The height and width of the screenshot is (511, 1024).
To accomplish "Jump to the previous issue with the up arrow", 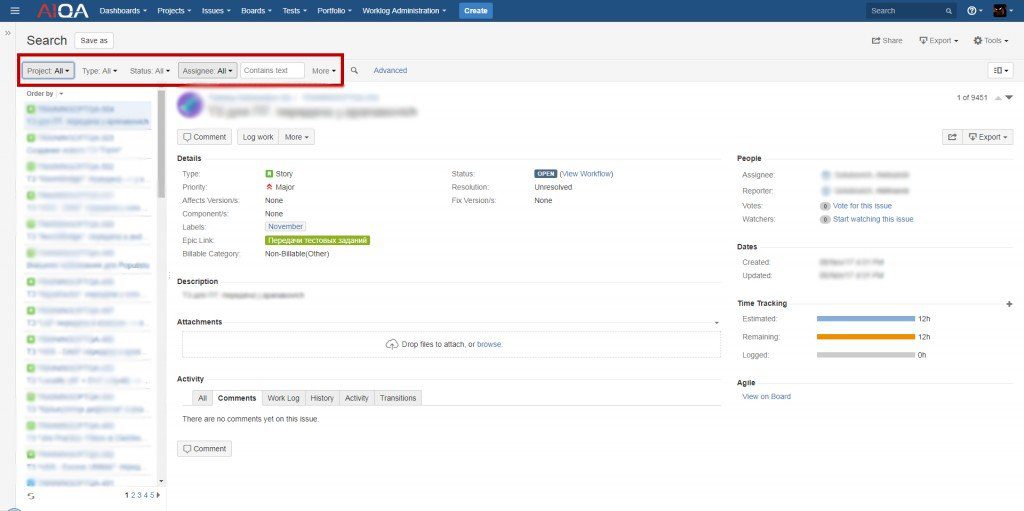I will (x=998, y=98).
